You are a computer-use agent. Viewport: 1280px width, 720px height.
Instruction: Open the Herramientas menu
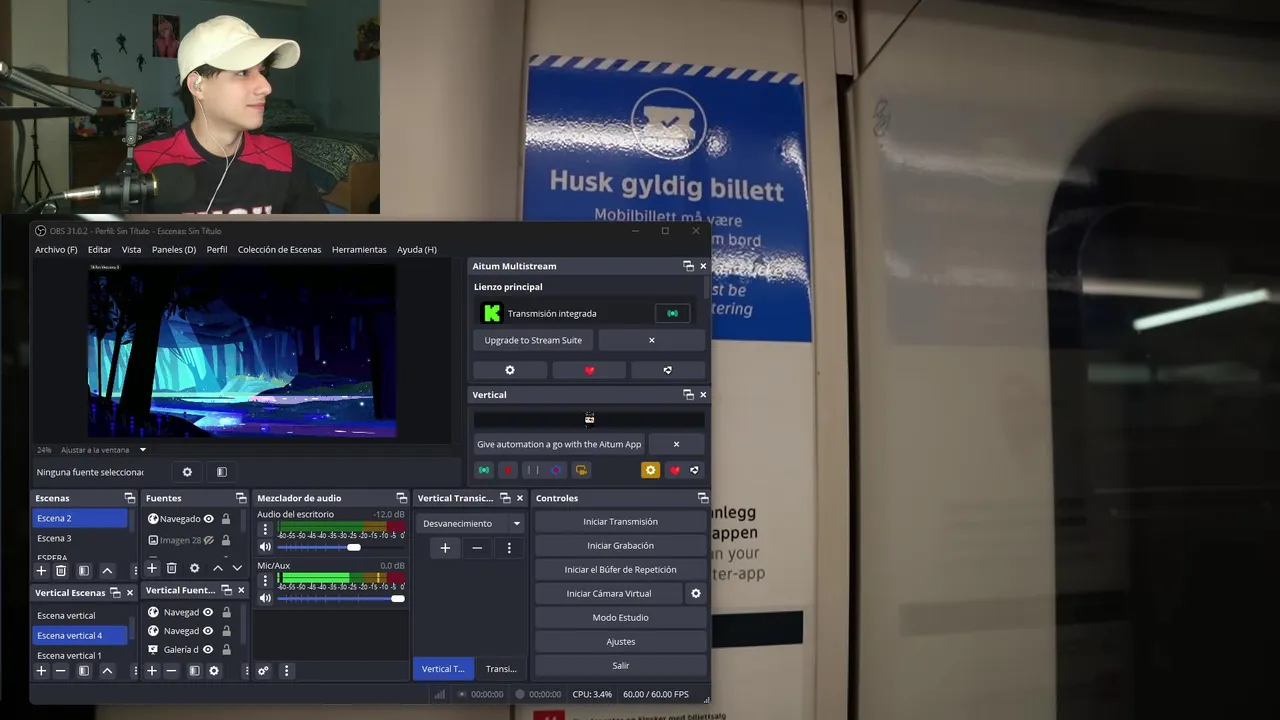pyautogui.click(x=359, y=249)
